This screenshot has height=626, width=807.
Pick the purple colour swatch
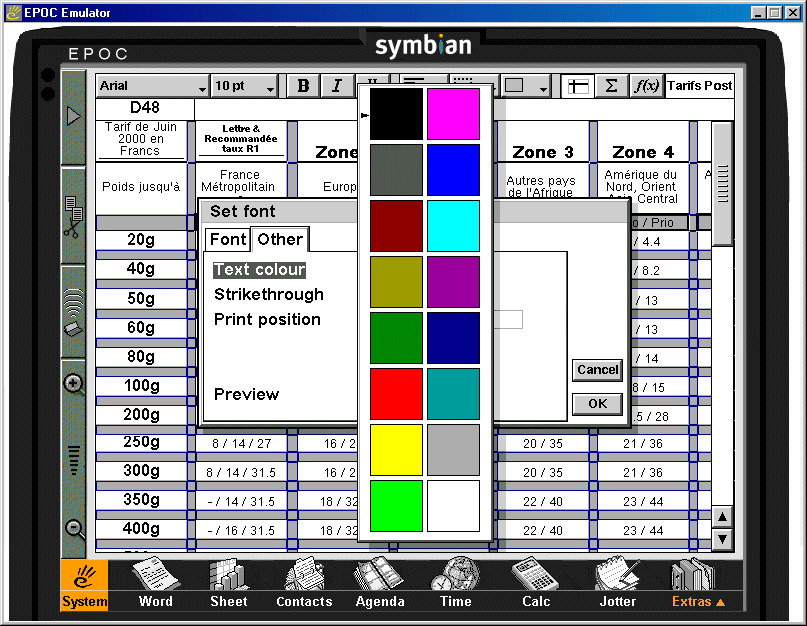[453, 282]
